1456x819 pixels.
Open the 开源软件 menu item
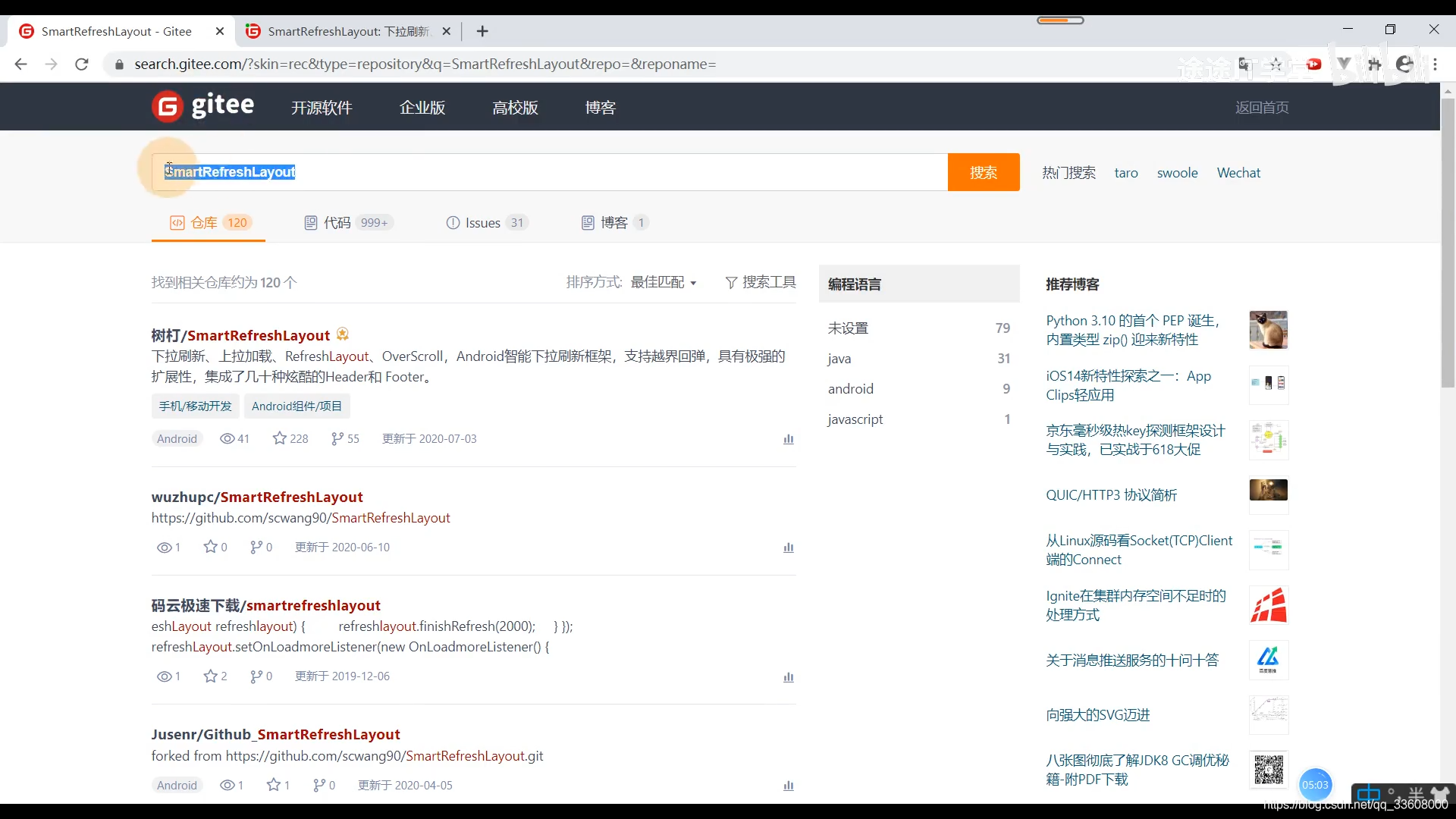[x=322, y=107]
